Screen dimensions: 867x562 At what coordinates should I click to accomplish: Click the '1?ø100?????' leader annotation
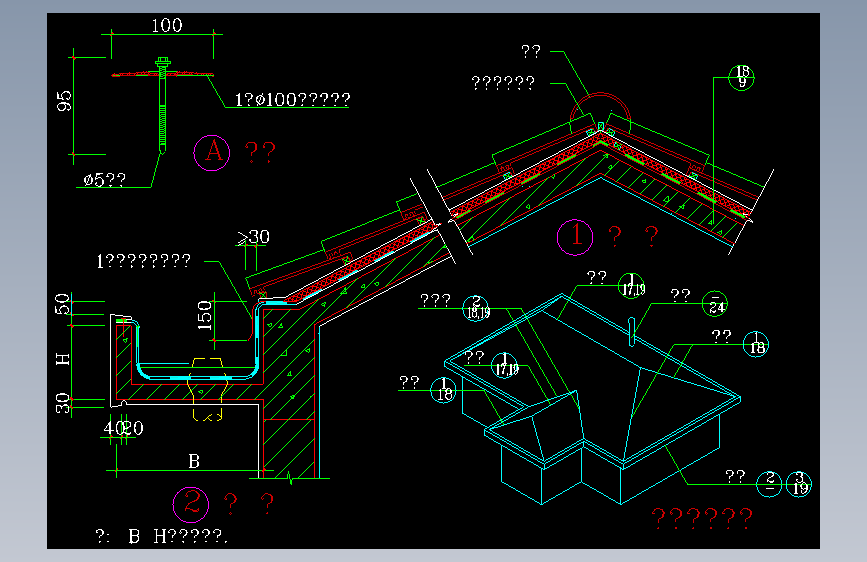293,100
